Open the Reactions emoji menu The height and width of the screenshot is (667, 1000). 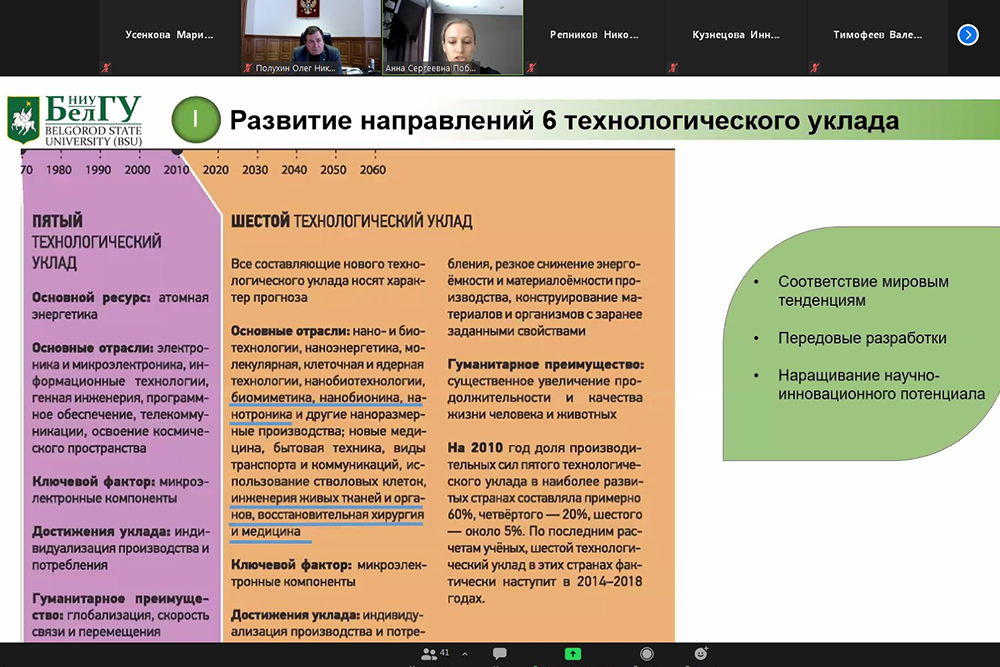tap(701, 654)
